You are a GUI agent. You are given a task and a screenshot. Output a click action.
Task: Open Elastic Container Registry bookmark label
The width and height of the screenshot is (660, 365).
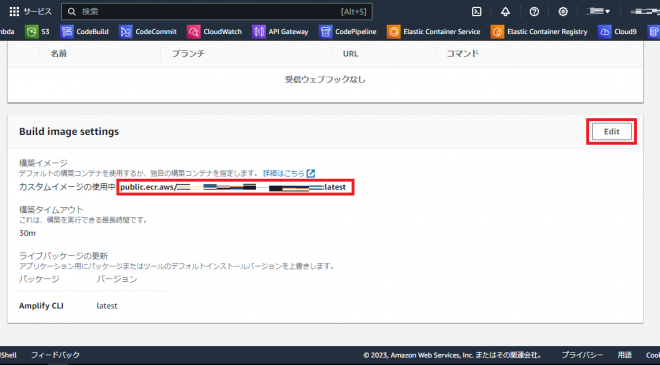click(547, 32)
